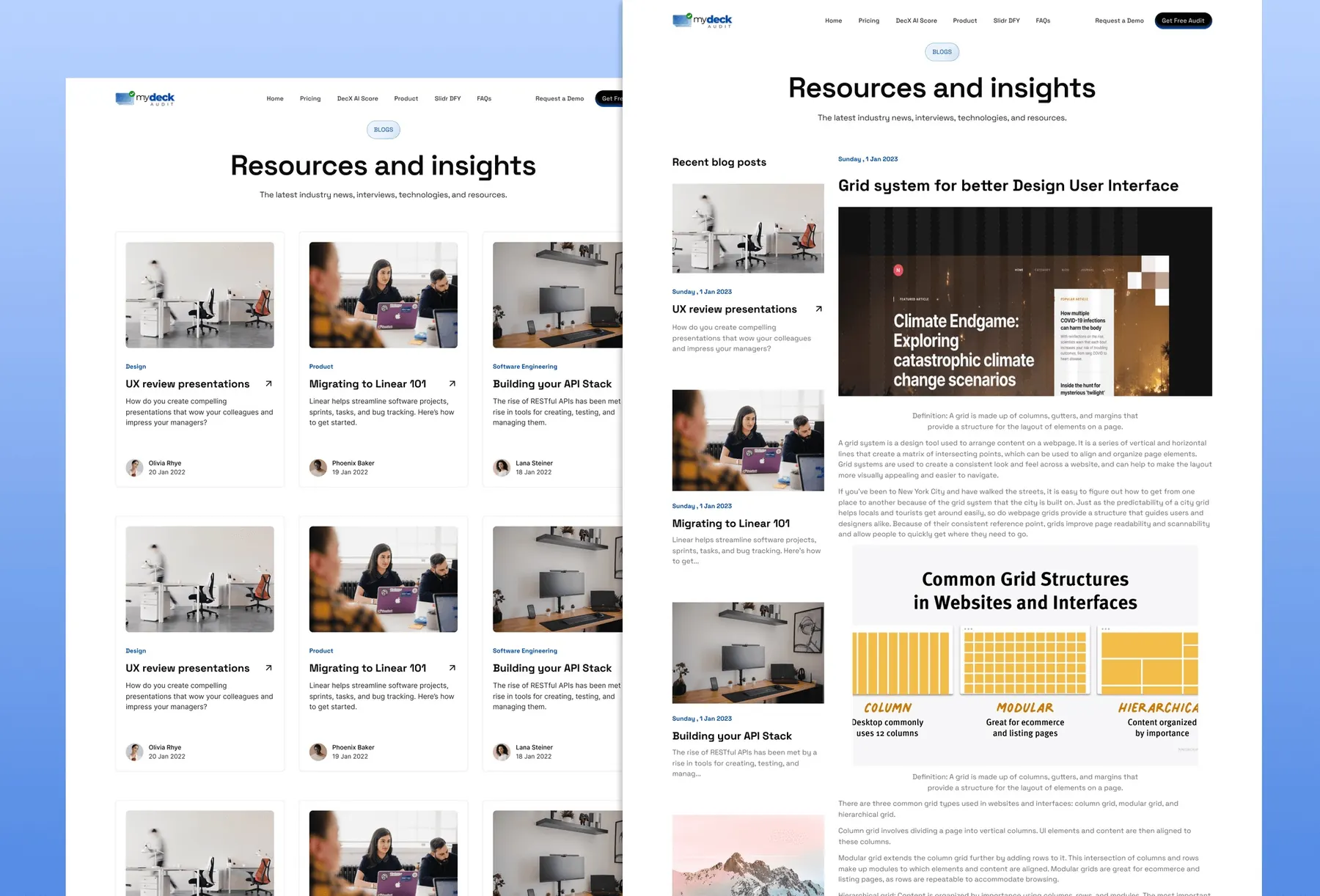
Task: Click Phoenix Baker avatar in second row card
Action: [x=318, y=752]
